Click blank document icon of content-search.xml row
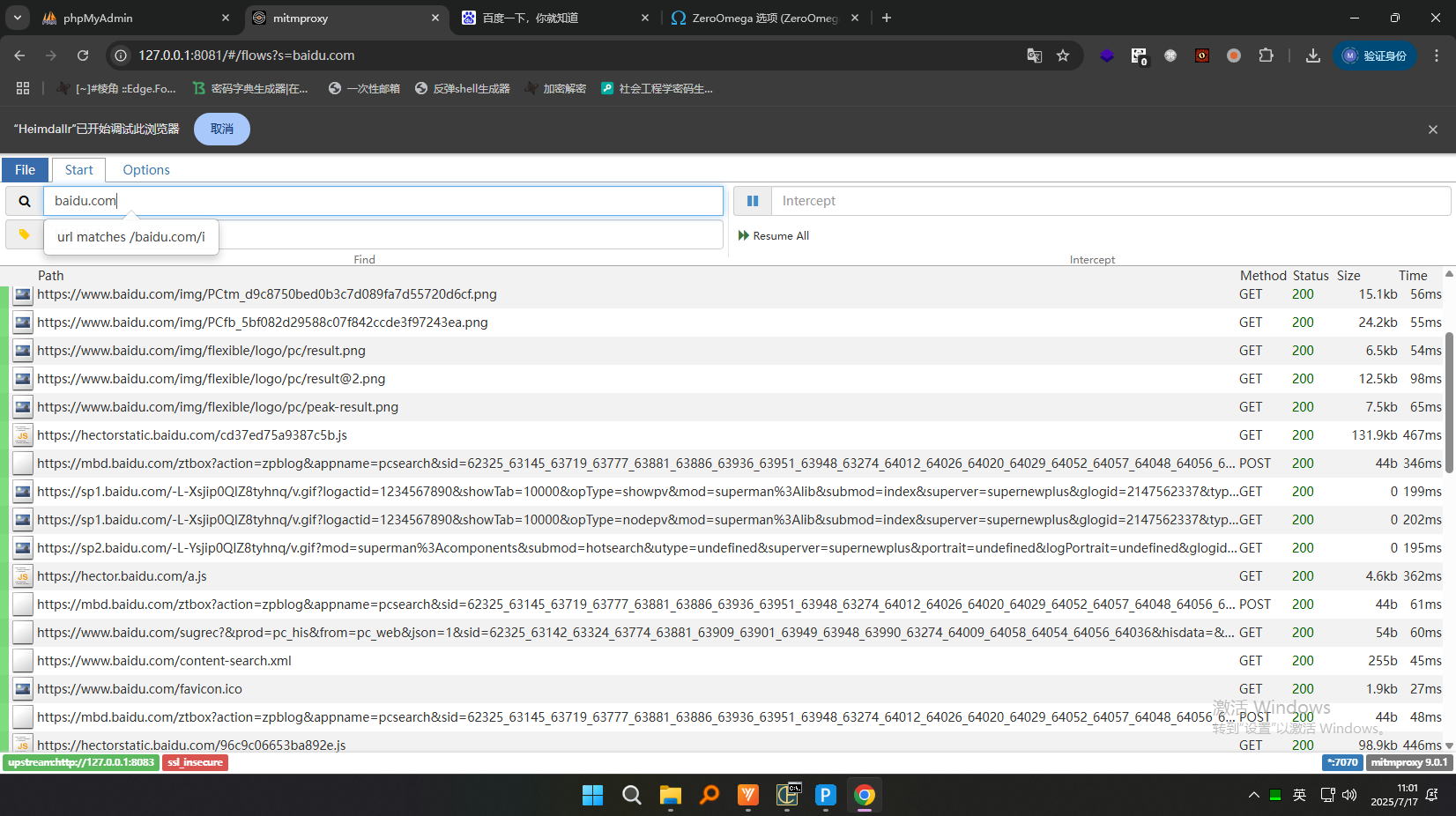Screen dimensions: 1456x816 tap(23, 661)
